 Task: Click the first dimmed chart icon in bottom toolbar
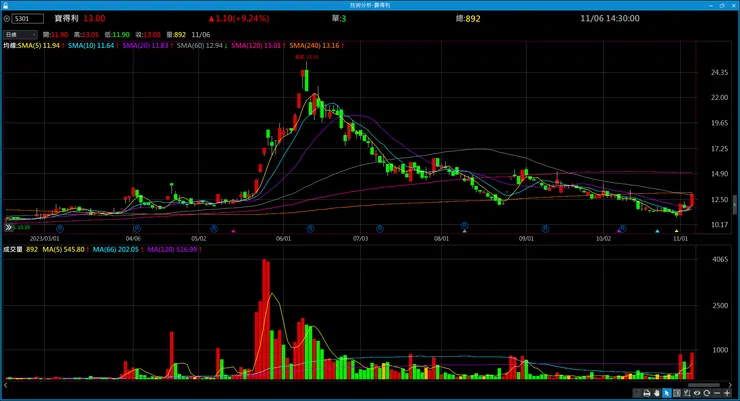[637, 393]
